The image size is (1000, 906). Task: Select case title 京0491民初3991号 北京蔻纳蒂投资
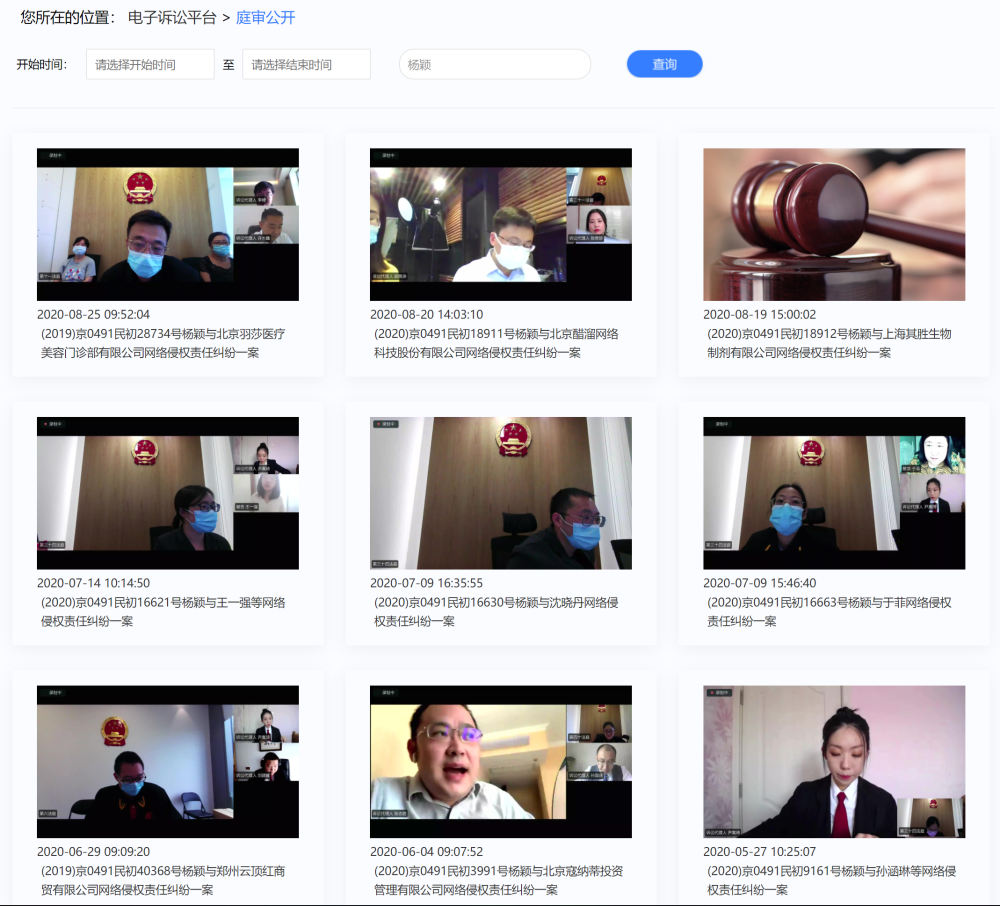pos(499,880)
